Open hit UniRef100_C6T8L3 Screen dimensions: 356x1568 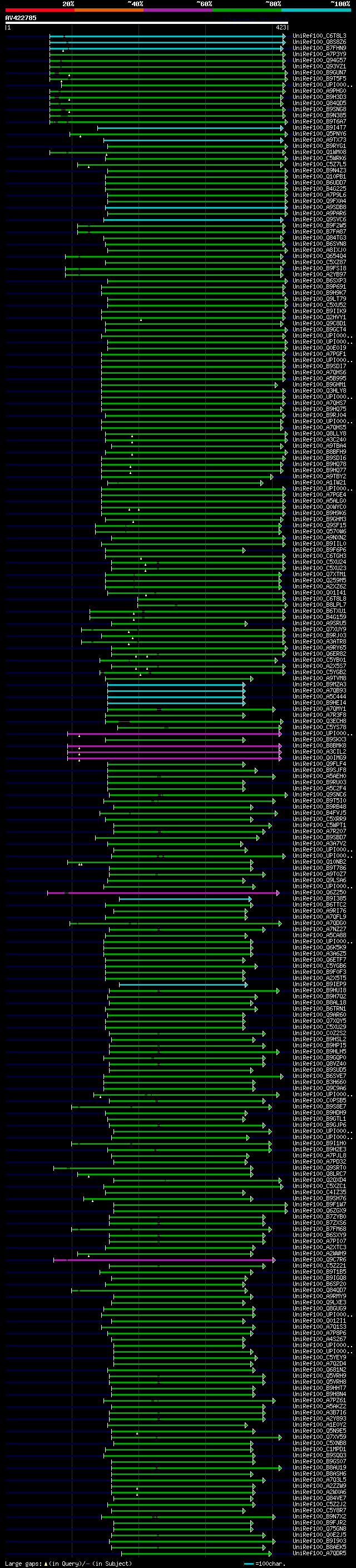pyautogui.click(x=319, y=37)
